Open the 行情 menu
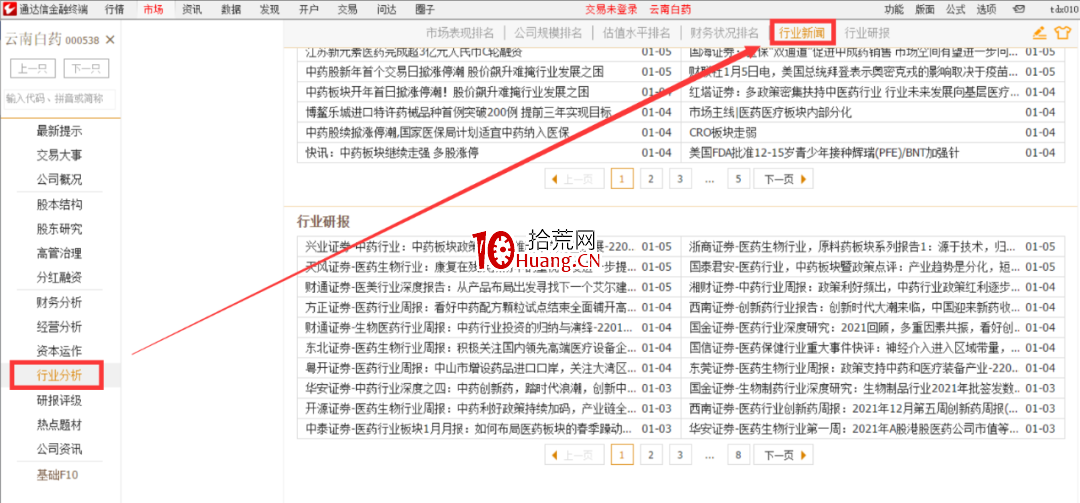1080x503 pixels. click(115, 10)
